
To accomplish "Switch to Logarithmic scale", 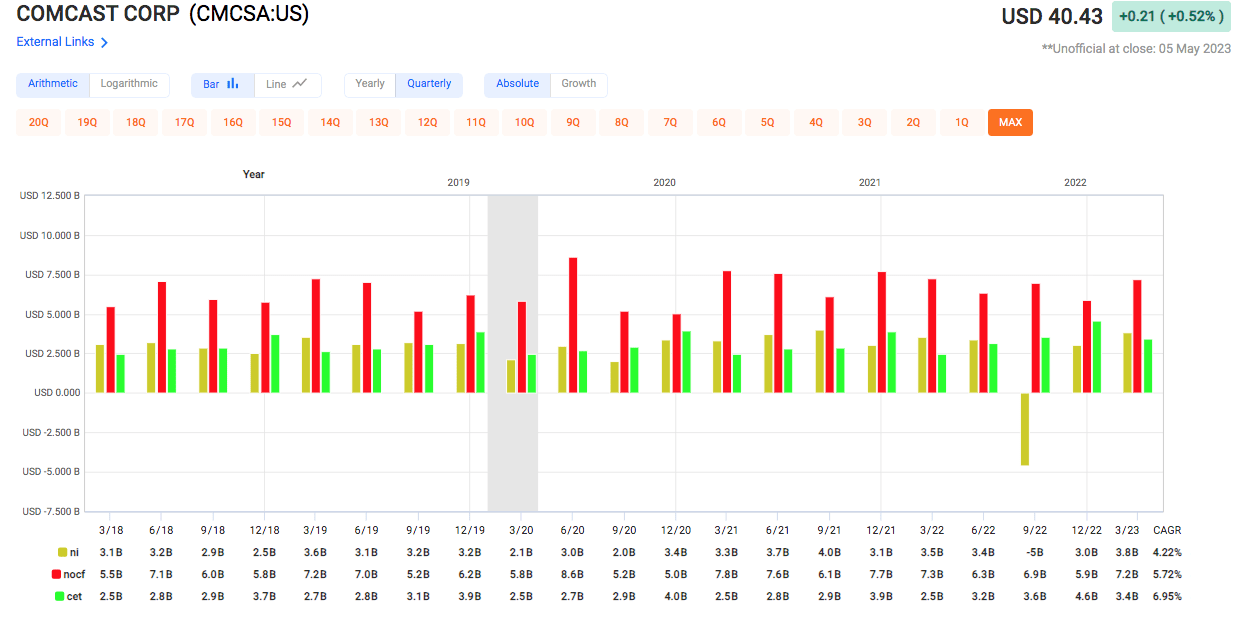I will (129, 84).
